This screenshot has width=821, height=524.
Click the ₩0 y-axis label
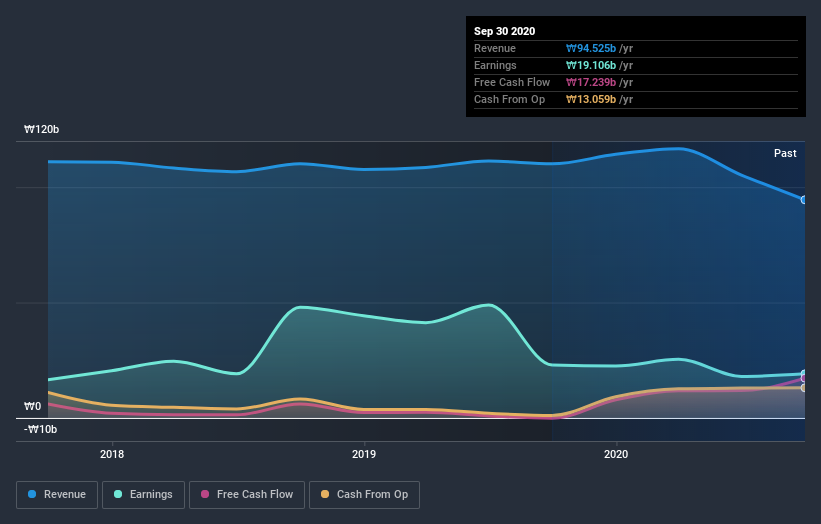32,406
